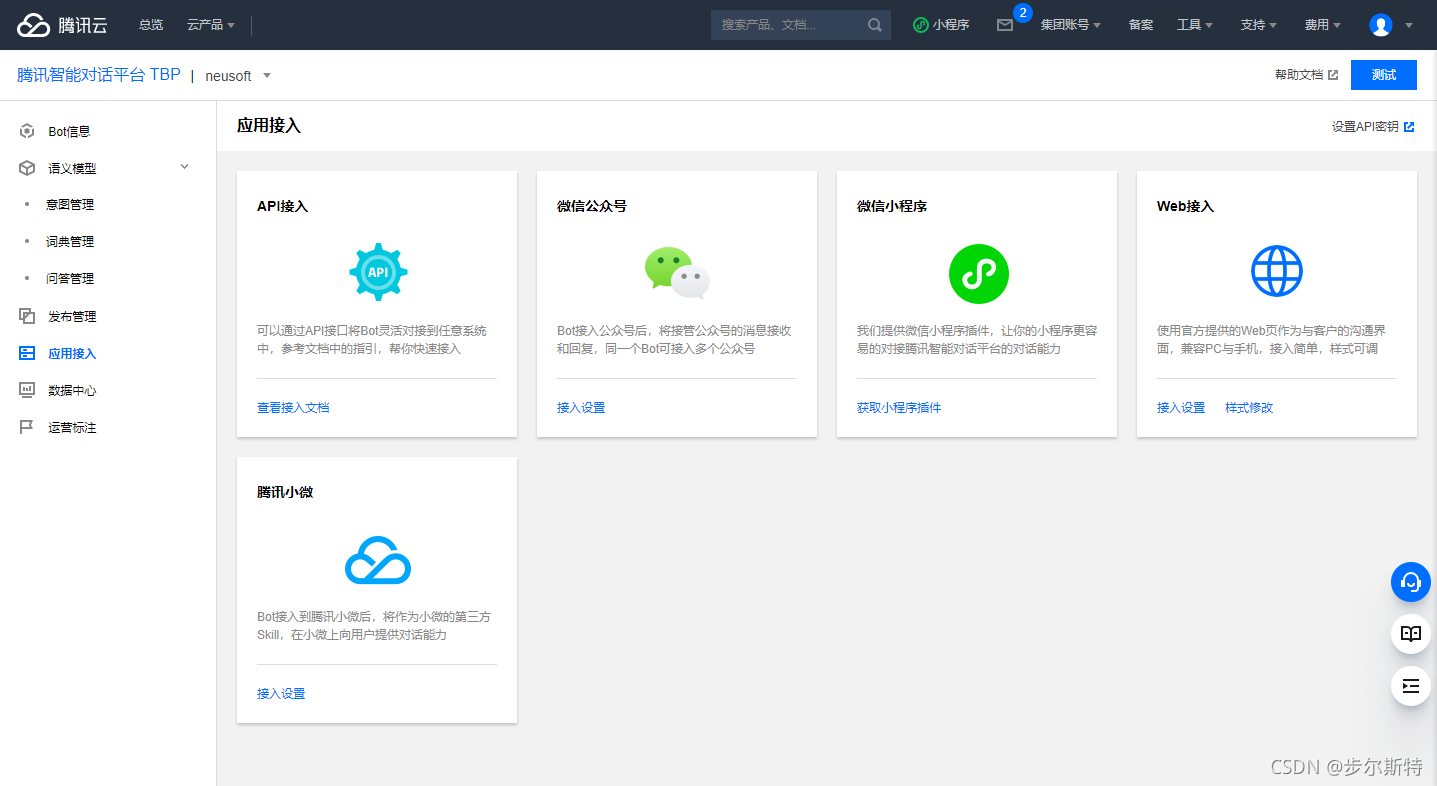This screenshot has width=1437, height=786.
Task: Click the API gear icon
Action: 378,272
